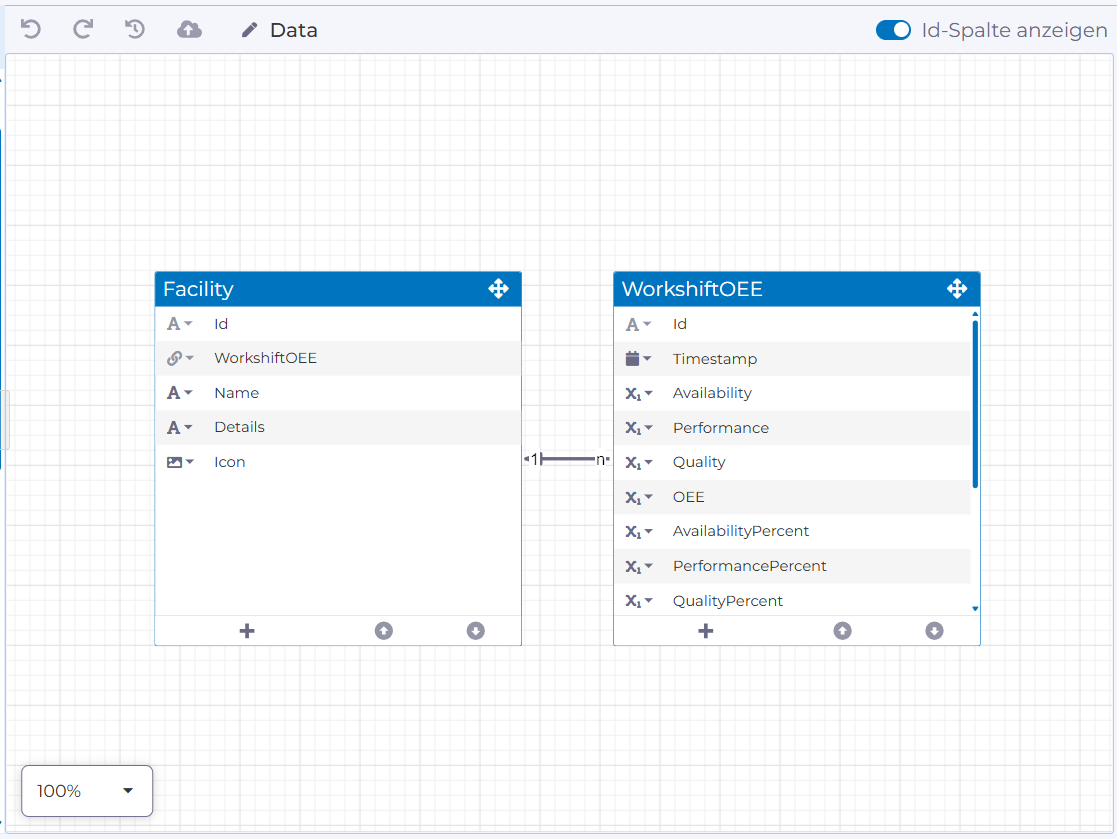Screen dimensions: 1117x839
Task: Click the undo arrow icon
Action: (x=31, y=29)
